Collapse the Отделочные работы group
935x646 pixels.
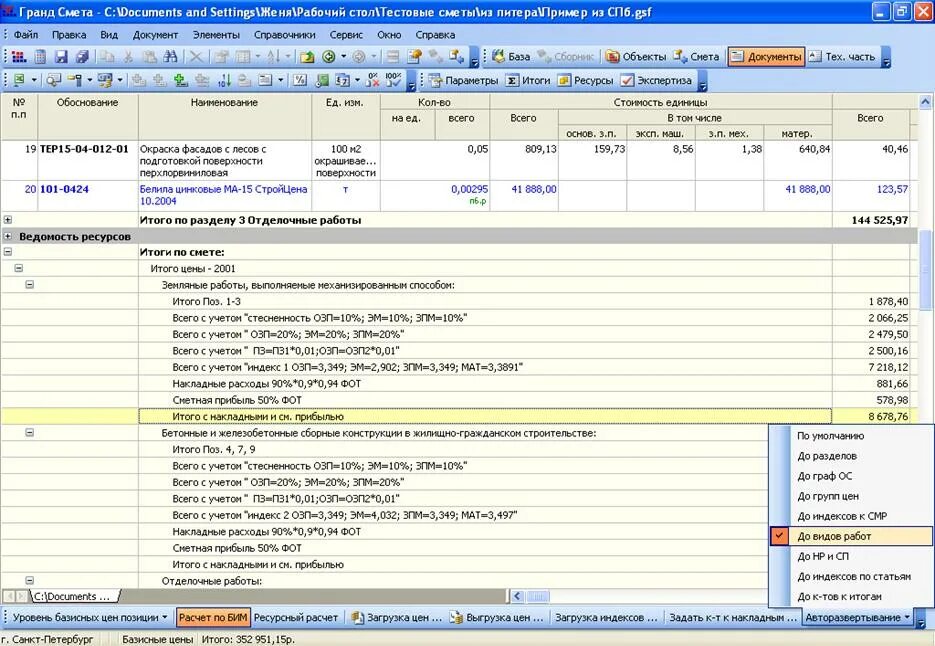pos(29,580)
